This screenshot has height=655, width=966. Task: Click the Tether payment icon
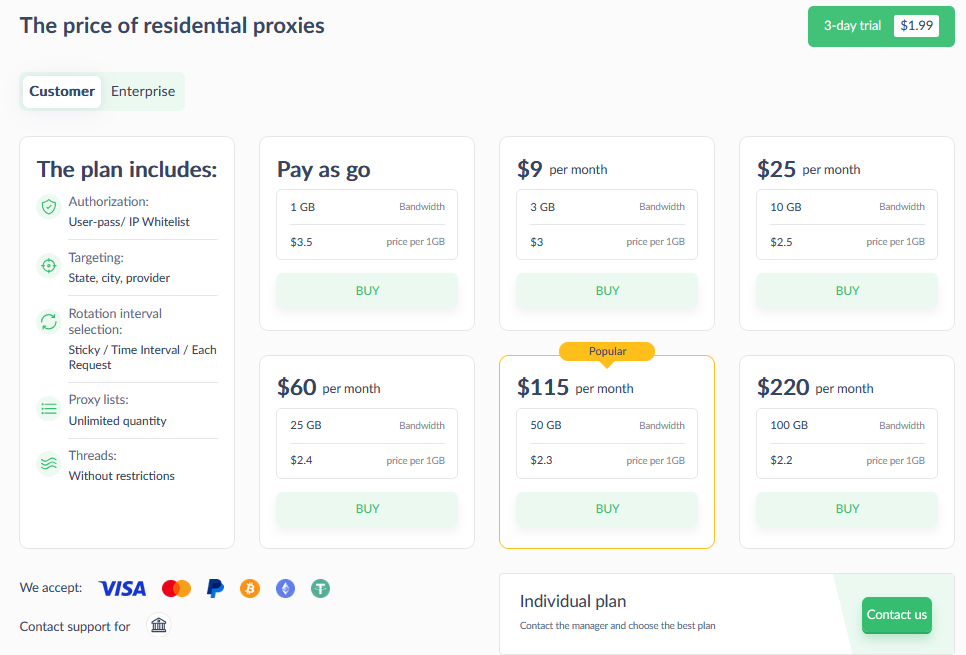(x=320, y=588)
